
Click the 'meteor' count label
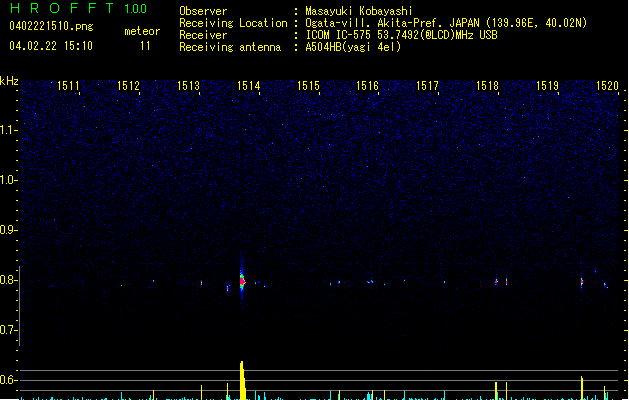[x=142, y=31]
